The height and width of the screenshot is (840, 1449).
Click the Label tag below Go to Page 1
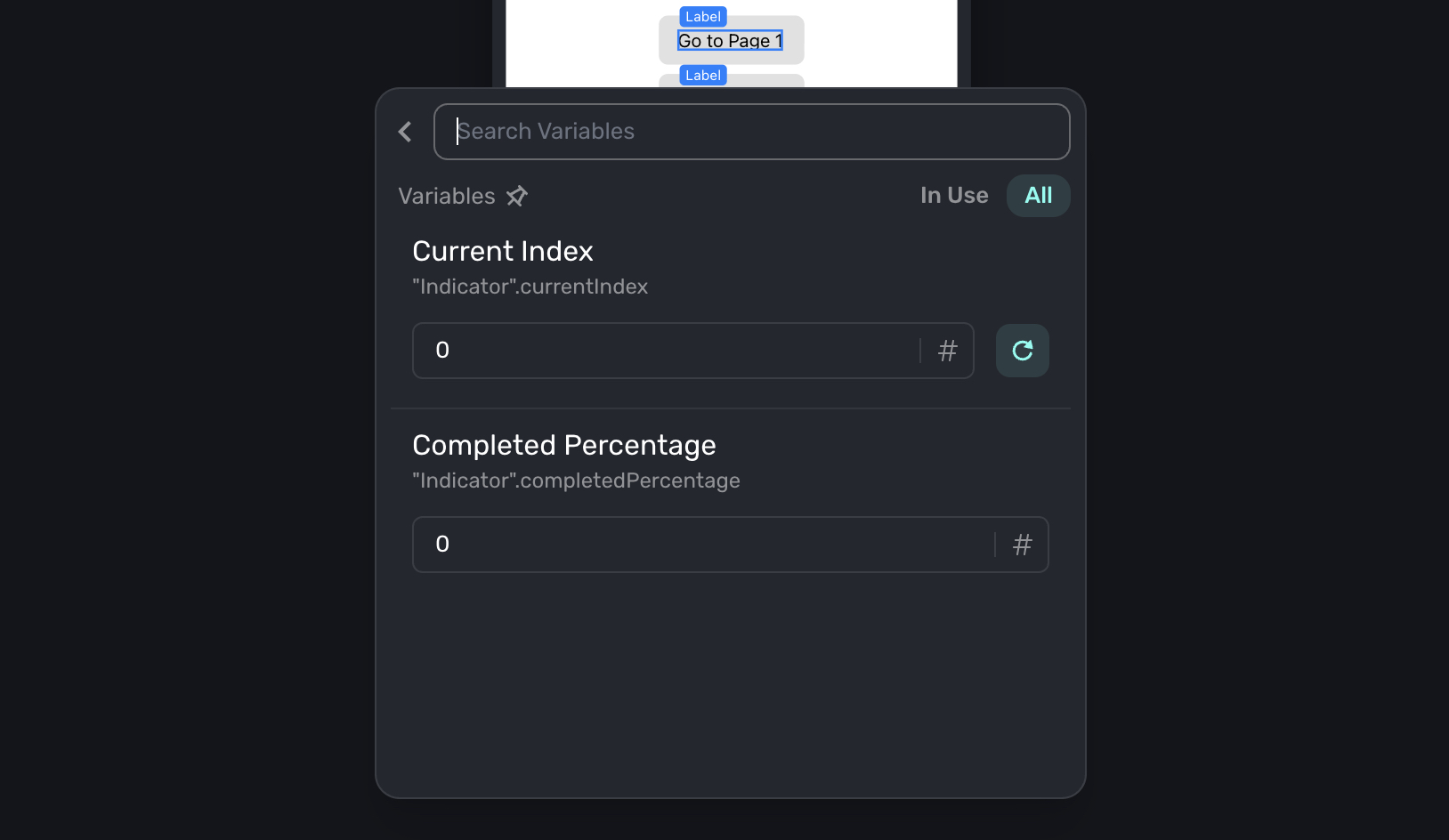(703, 76)
